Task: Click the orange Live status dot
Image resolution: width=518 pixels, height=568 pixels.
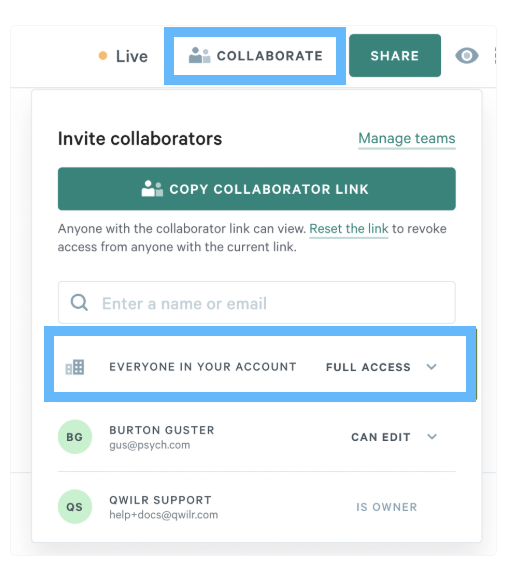Action: pos(103,55)
